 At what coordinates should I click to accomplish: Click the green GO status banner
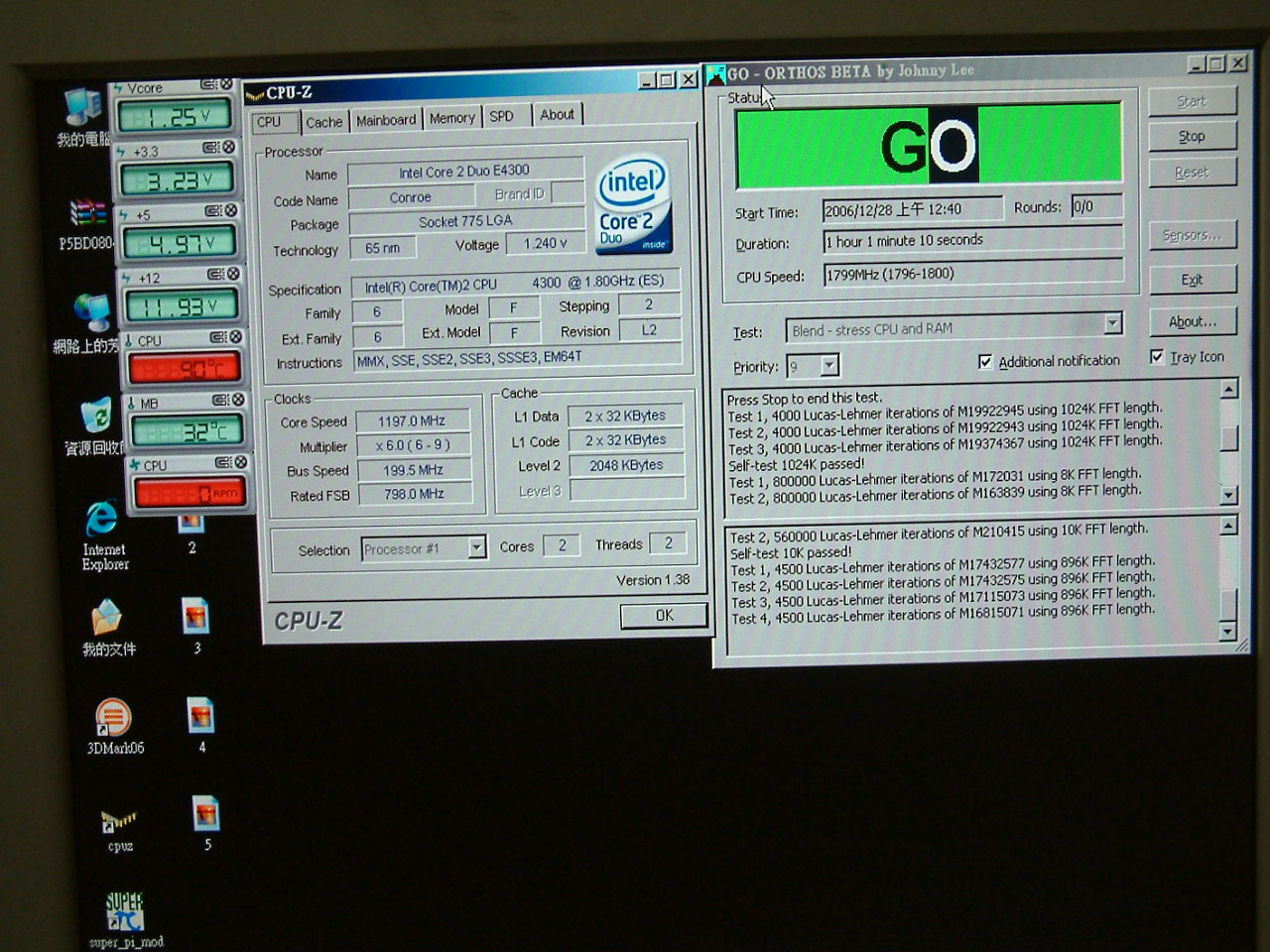[x=929, y=146]
